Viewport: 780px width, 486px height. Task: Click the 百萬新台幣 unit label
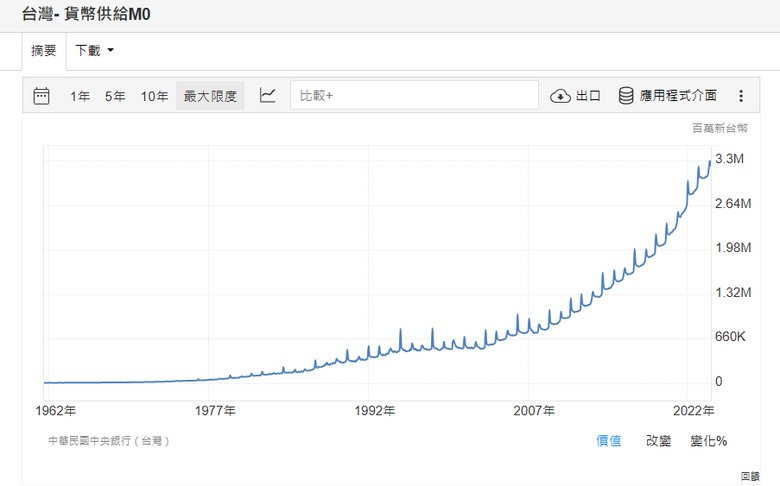click(720, 128)
